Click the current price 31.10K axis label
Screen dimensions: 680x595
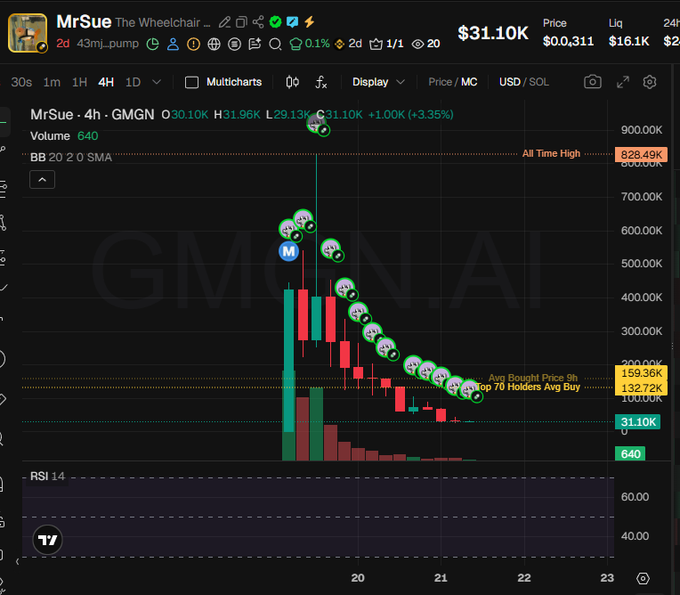[x=638, y=422]
